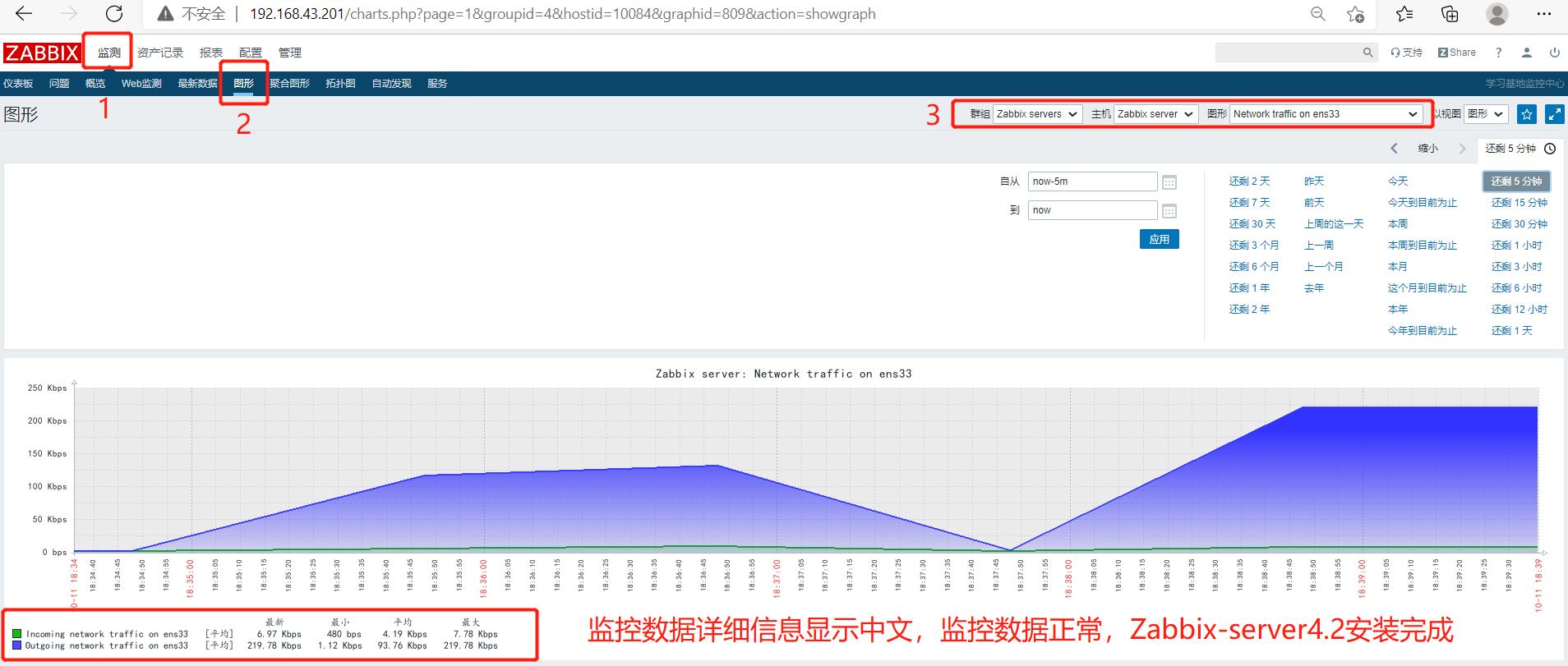The image size is (1568, 666).
Task: Select the 还剩 2 天 time range
Action: point(1249,181)
